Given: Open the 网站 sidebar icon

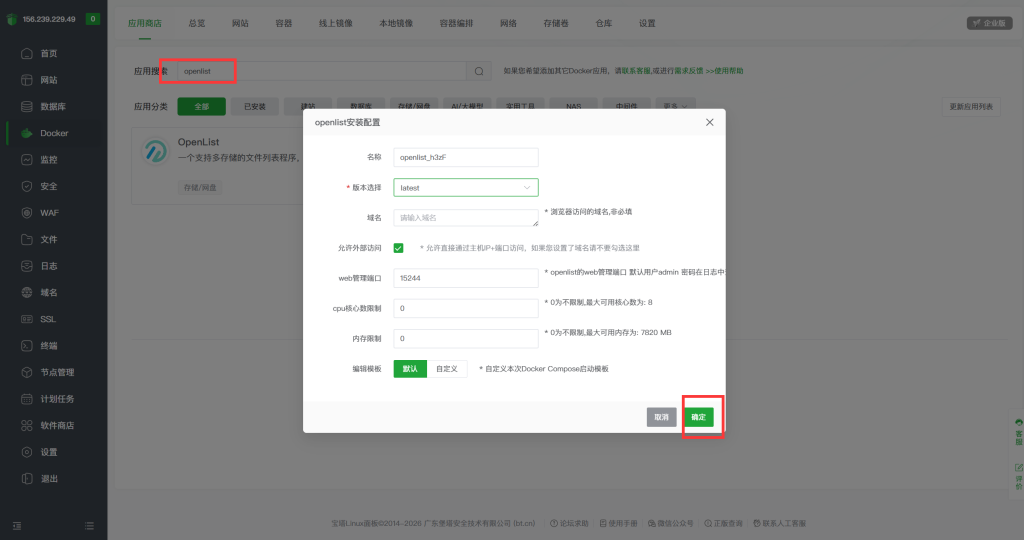Looking at the screenshot, I should coord(27,80).
